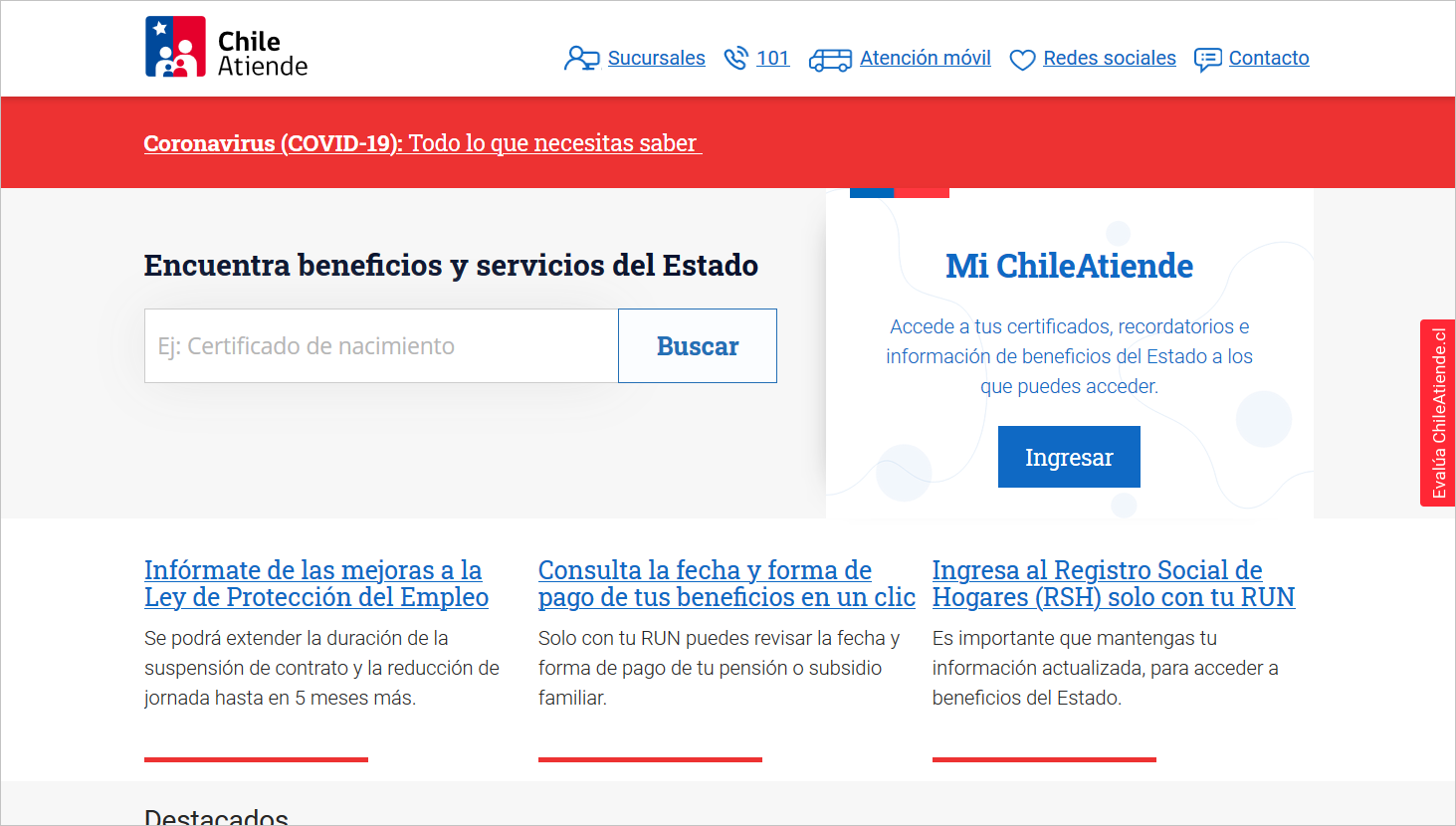Click the phone icon next to 101
The width and height of the screenshot is (1456, 826).
click(735, 59)
